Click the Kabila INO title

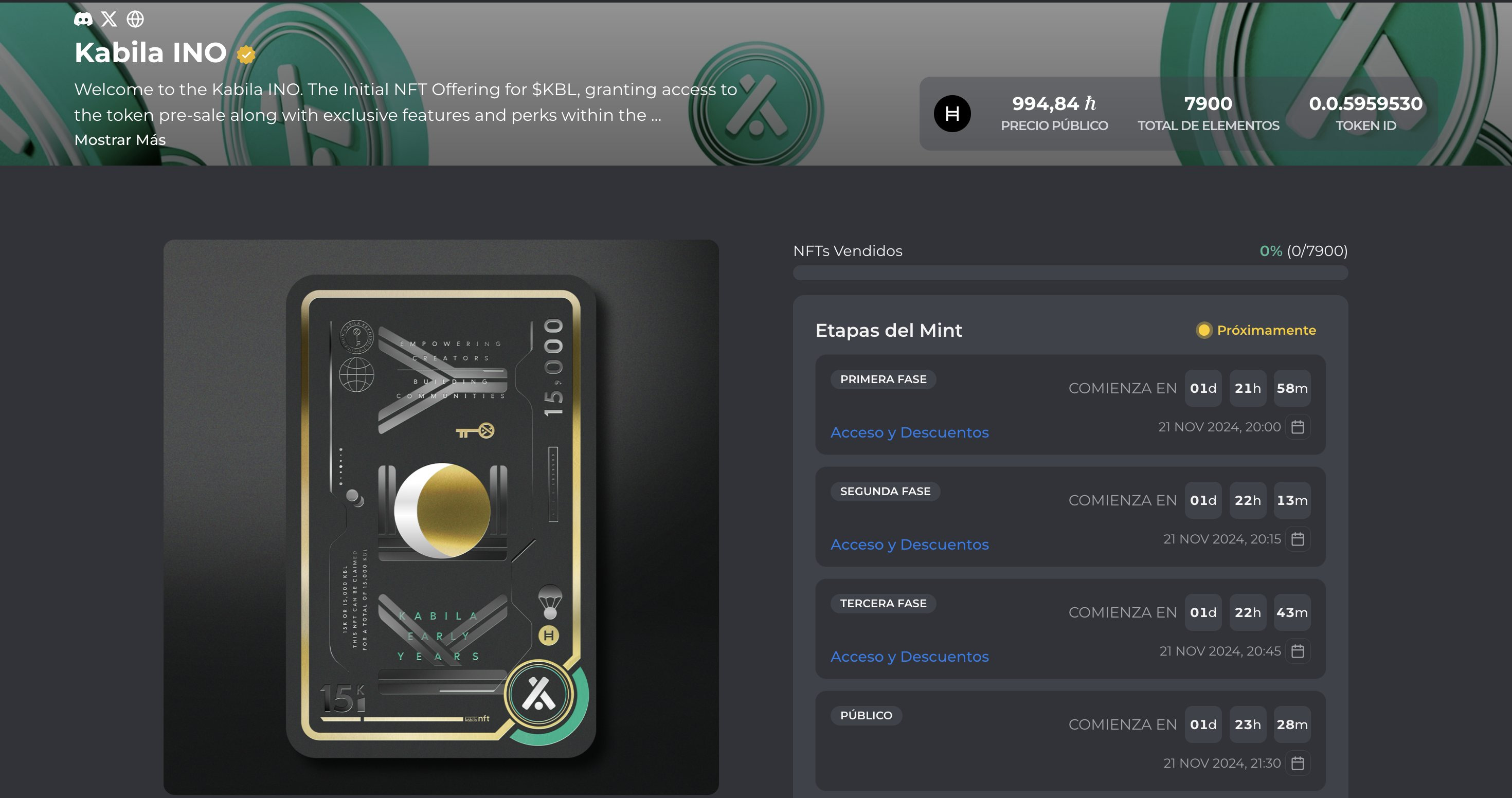(151, 53)
